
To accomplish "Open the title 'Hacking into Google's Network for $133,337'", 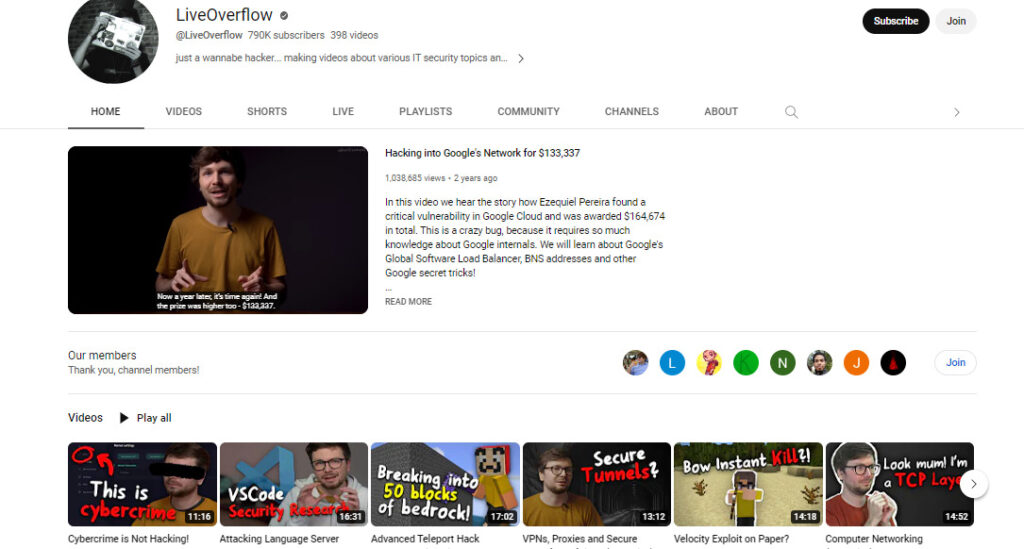I will tap(482, 153).
